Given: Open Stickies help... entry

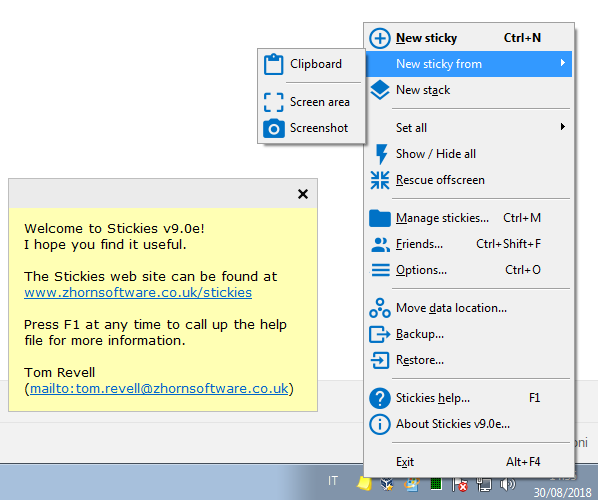Looking at the screenshot, I should click(469, 398).
